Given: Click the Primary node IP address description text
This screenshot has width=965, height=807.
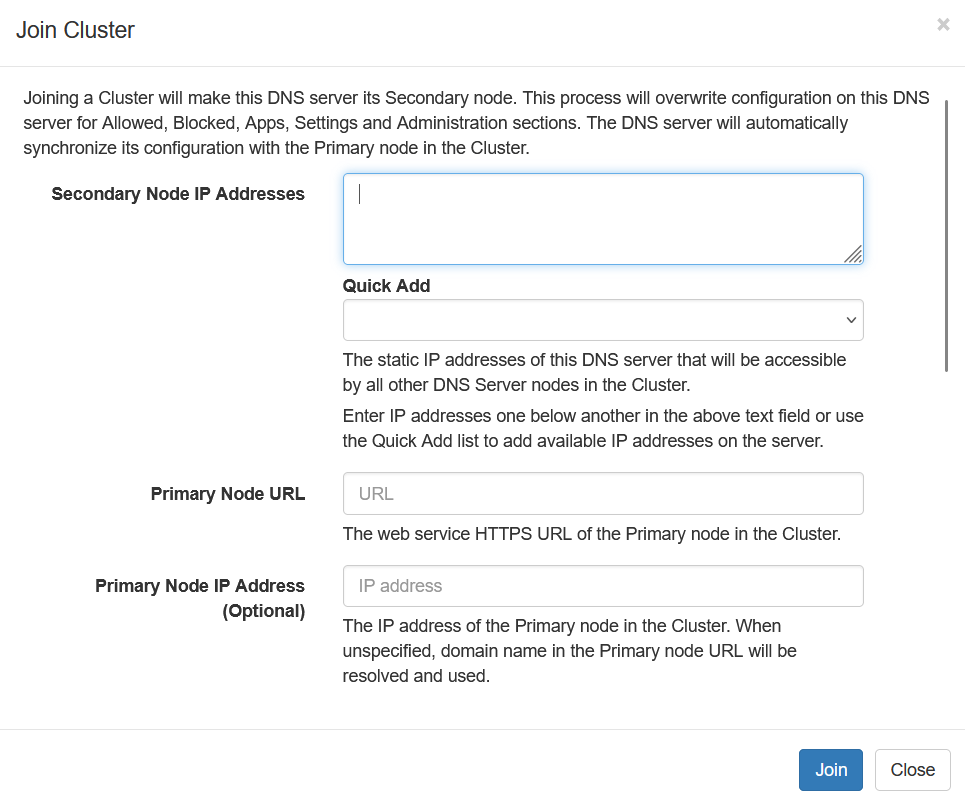Looking at the screenshot, I should (569, 651).
